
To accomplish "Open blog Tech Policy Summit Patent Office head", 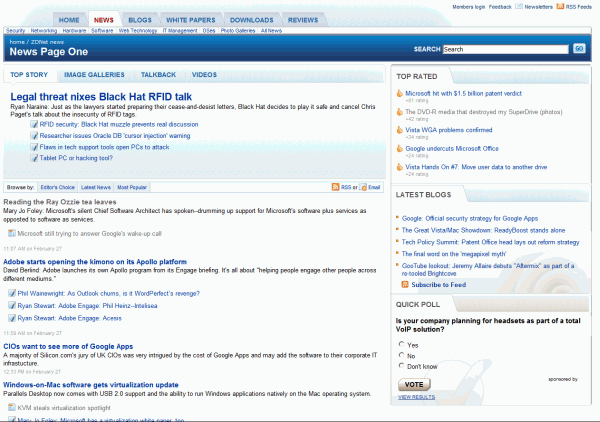I will pos(491,242).
